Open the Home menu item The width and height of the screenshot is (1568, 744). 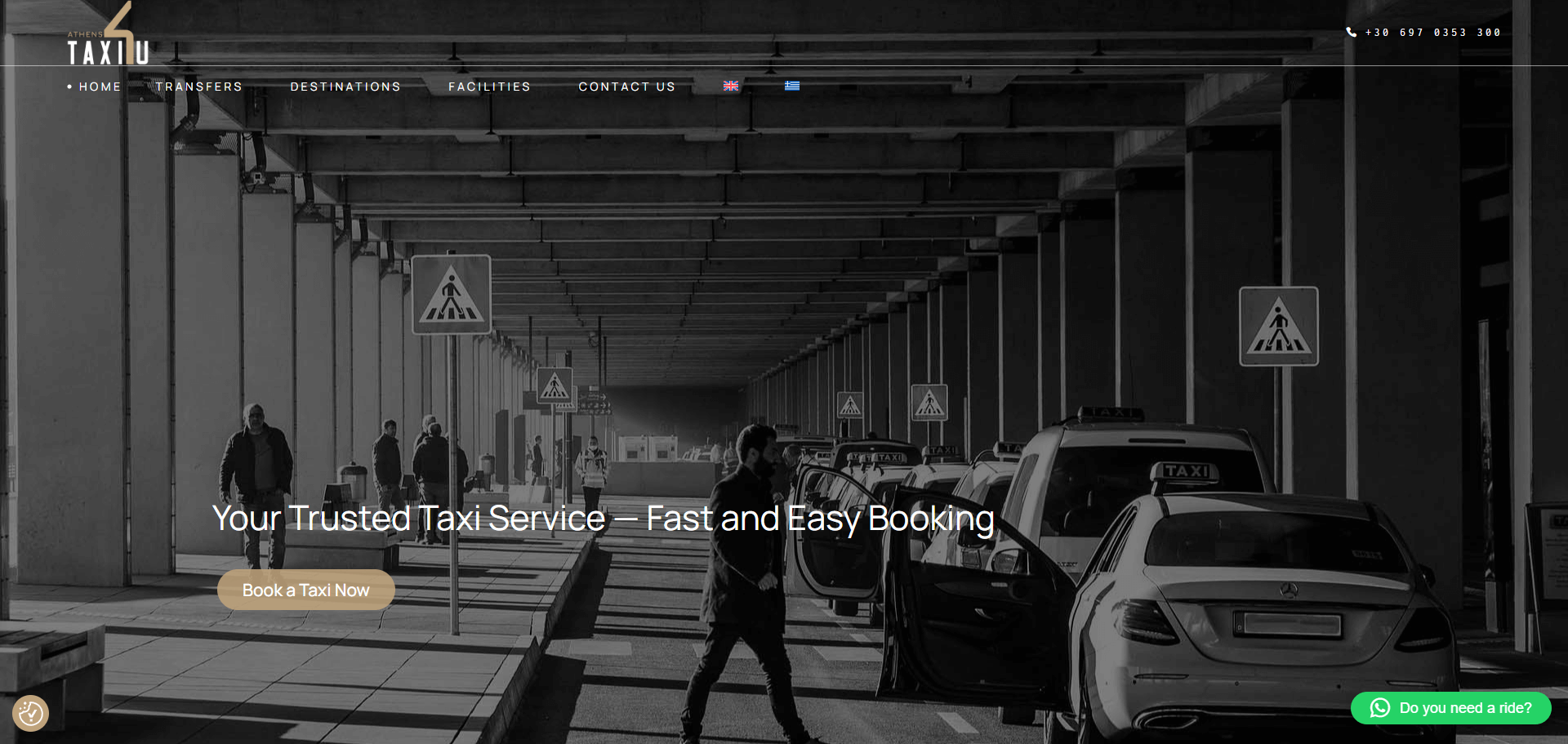pyautogui.click(x=100, y=87)
